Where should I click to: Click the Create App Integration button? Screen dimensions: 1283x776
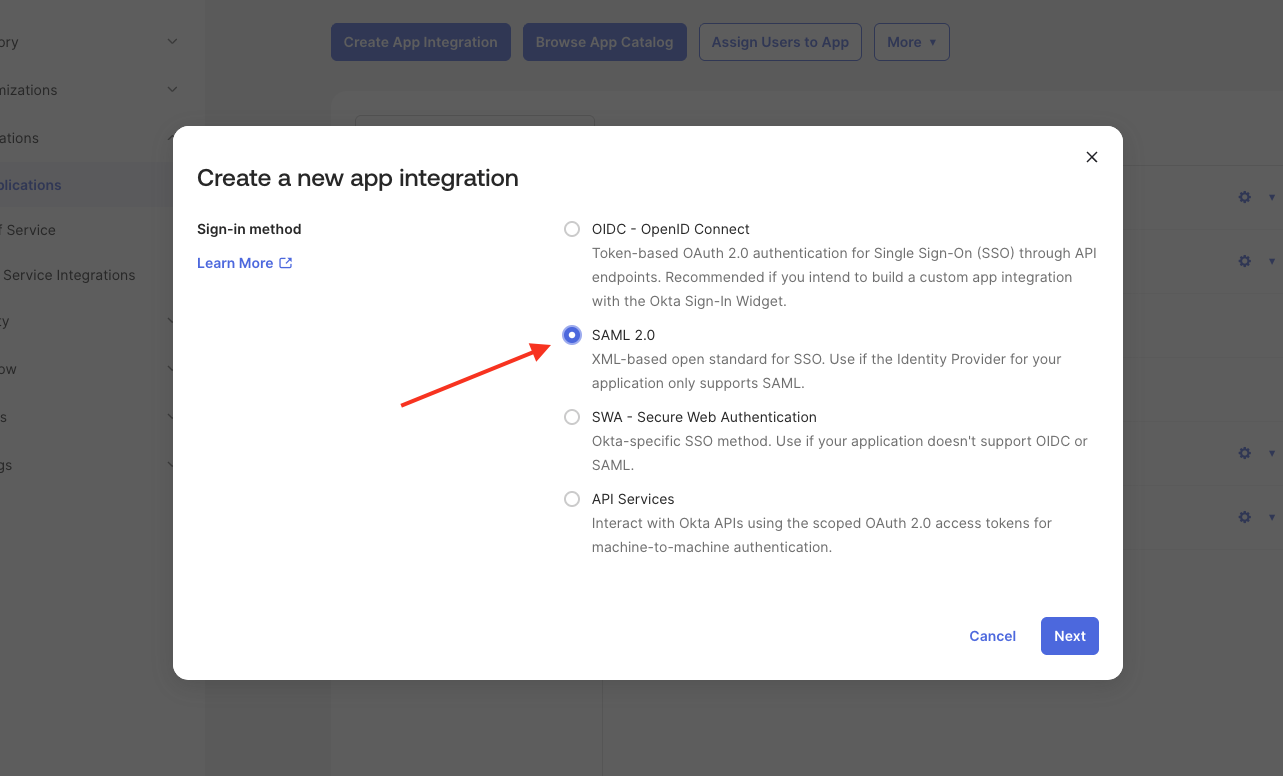point(421,42)
